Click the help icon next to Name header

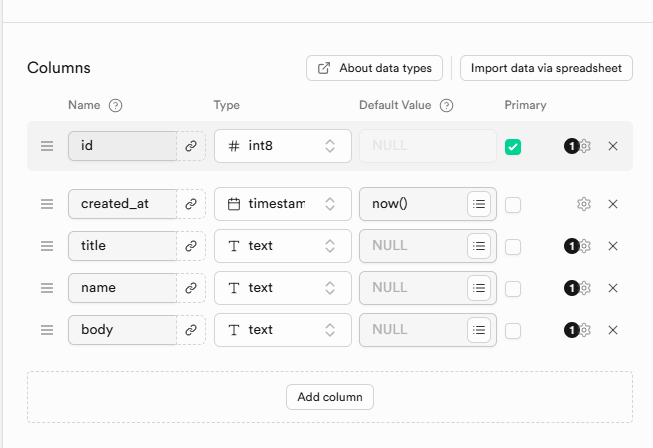pyautogui.click(x=115, y=106)
